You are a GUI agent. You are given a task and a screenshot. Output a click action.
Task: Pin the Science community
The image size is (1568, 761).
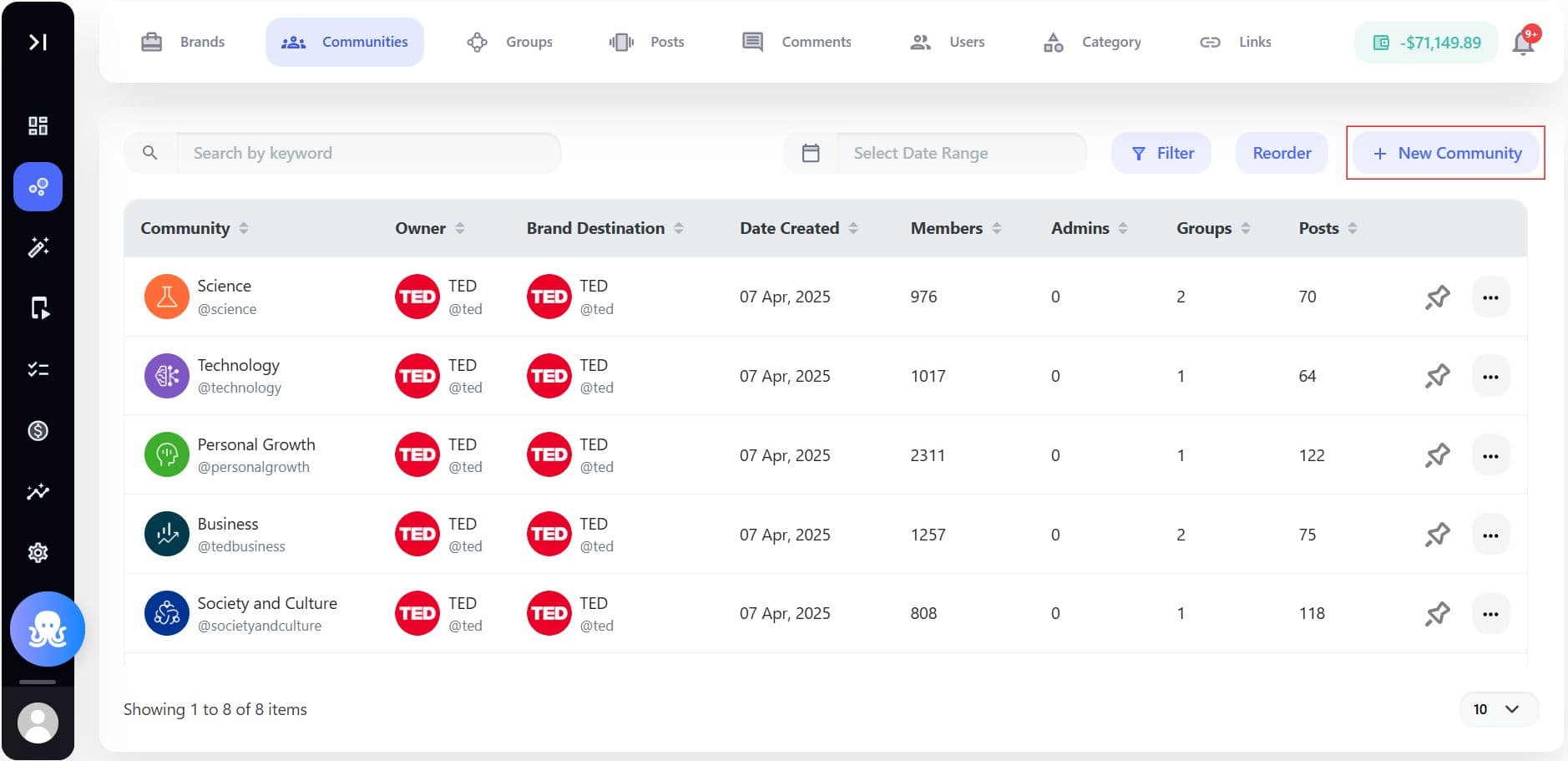coord(1438,297)
